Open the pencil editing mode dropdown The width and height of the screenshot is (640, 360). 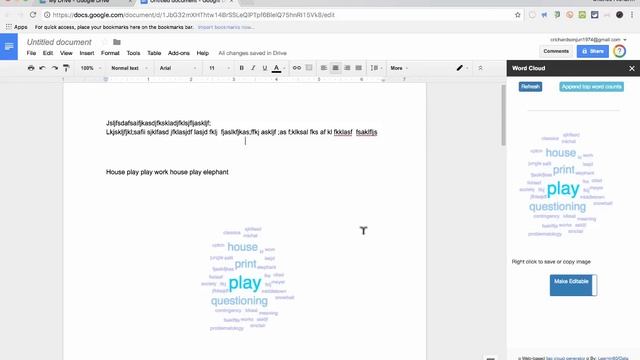click(462, 68)
